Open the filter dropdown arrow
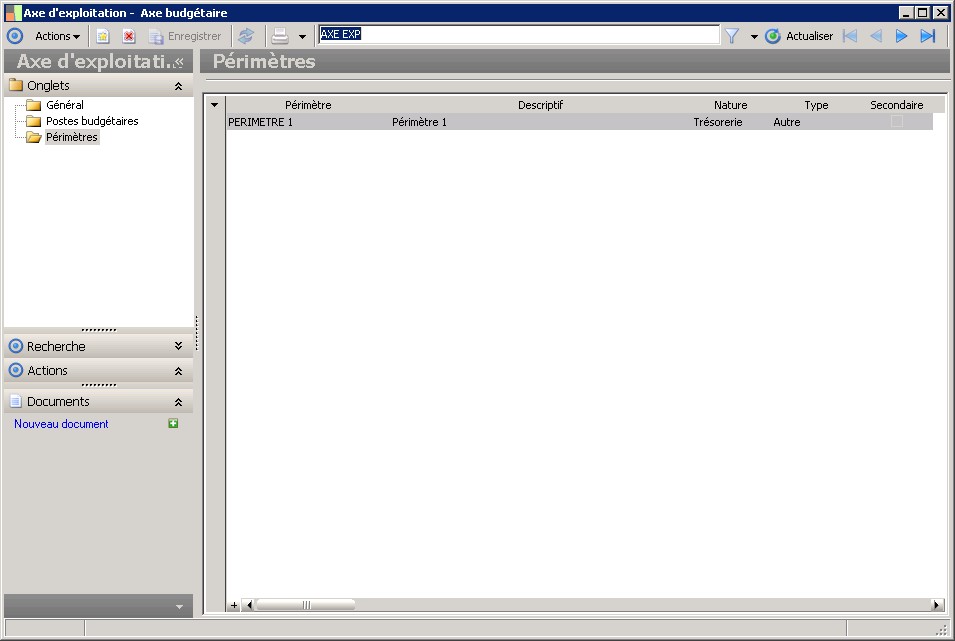The image size is (955, 641). (x=754, y=37)
